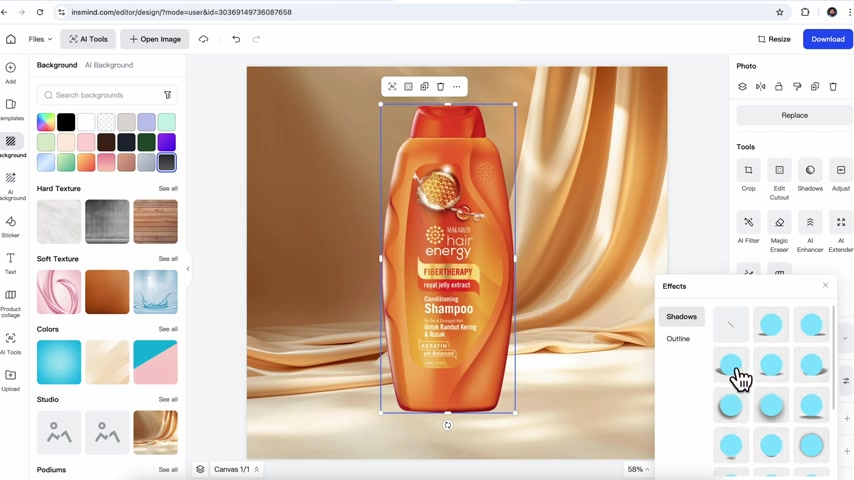
Task: Choose the water splash texture thumbnail
Action: (155, 291)
